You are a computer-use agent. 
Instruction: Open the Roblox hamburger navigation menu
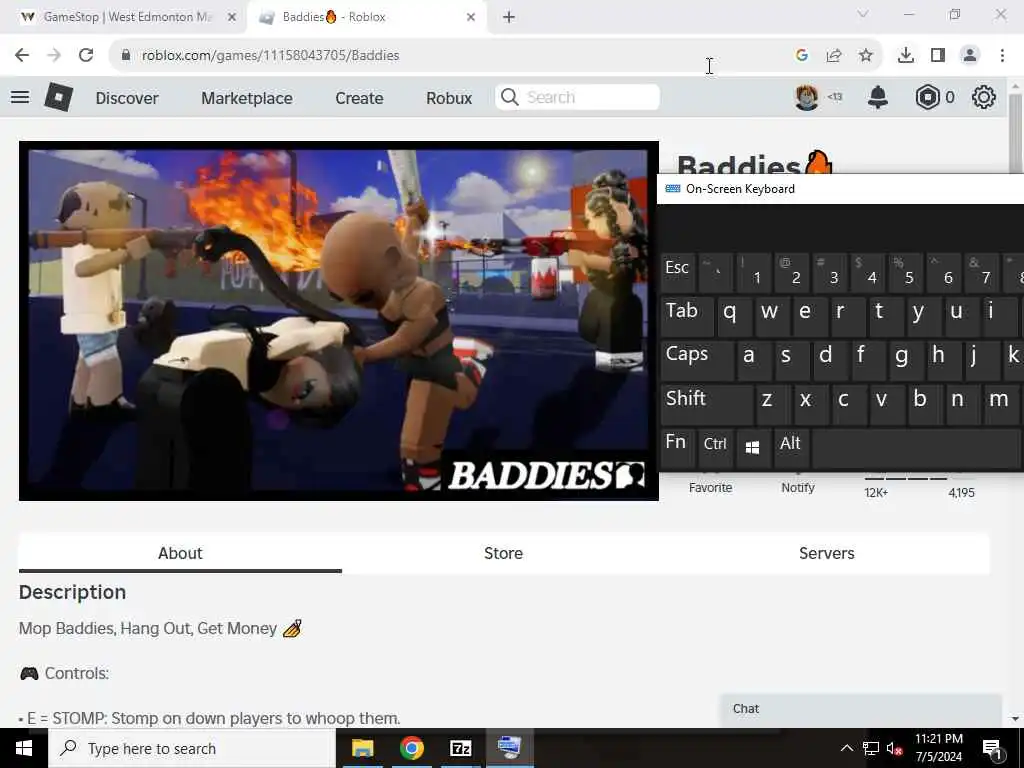20,97
